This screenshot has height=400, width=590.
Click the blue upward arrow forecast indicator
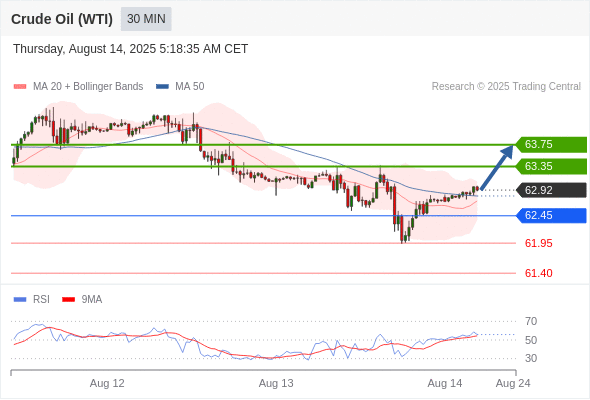pyautogui.click(x=497, y=167)
